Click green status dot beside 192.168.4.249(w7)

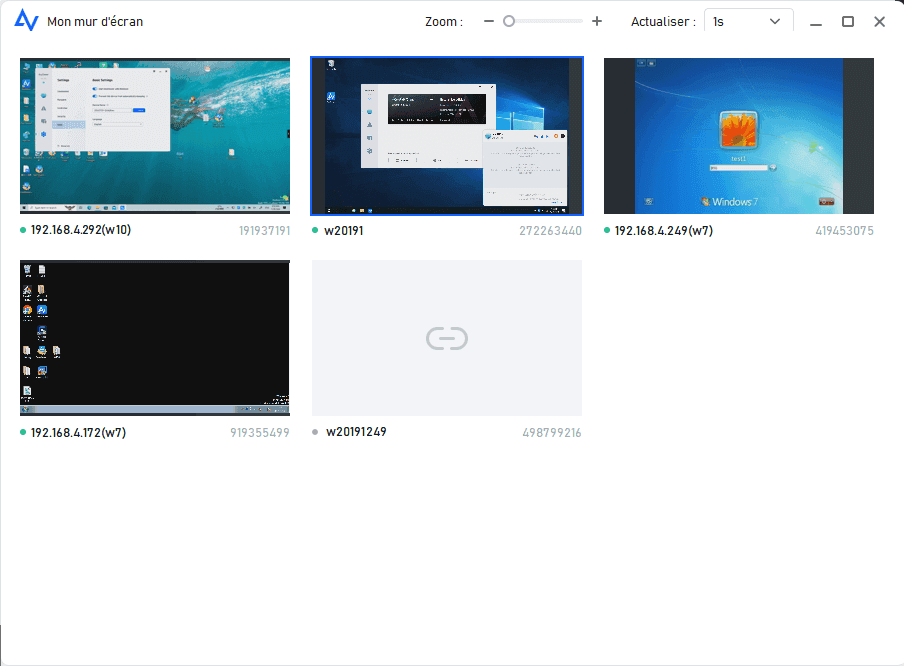pos(607,230)
